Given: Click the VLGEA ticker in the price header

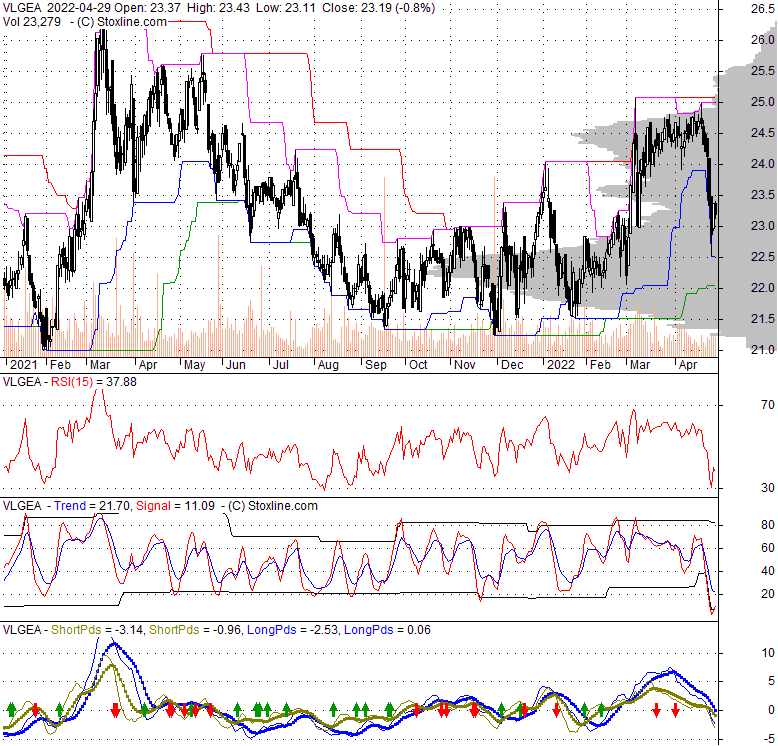Looking at the screenshot, I should (x=22, y=8).
